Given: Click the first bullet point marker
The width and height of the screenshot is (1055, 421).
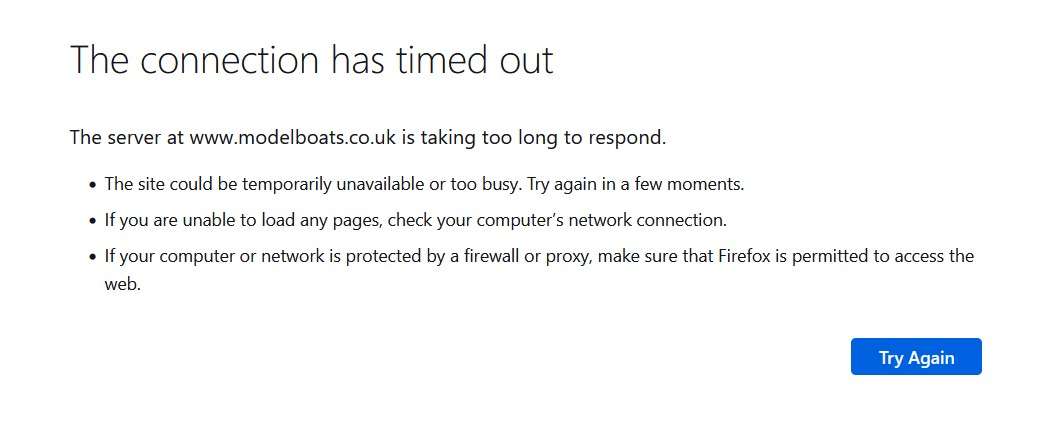Looking at the screenshot, I should pyautogui.click(x=93, y=185).
